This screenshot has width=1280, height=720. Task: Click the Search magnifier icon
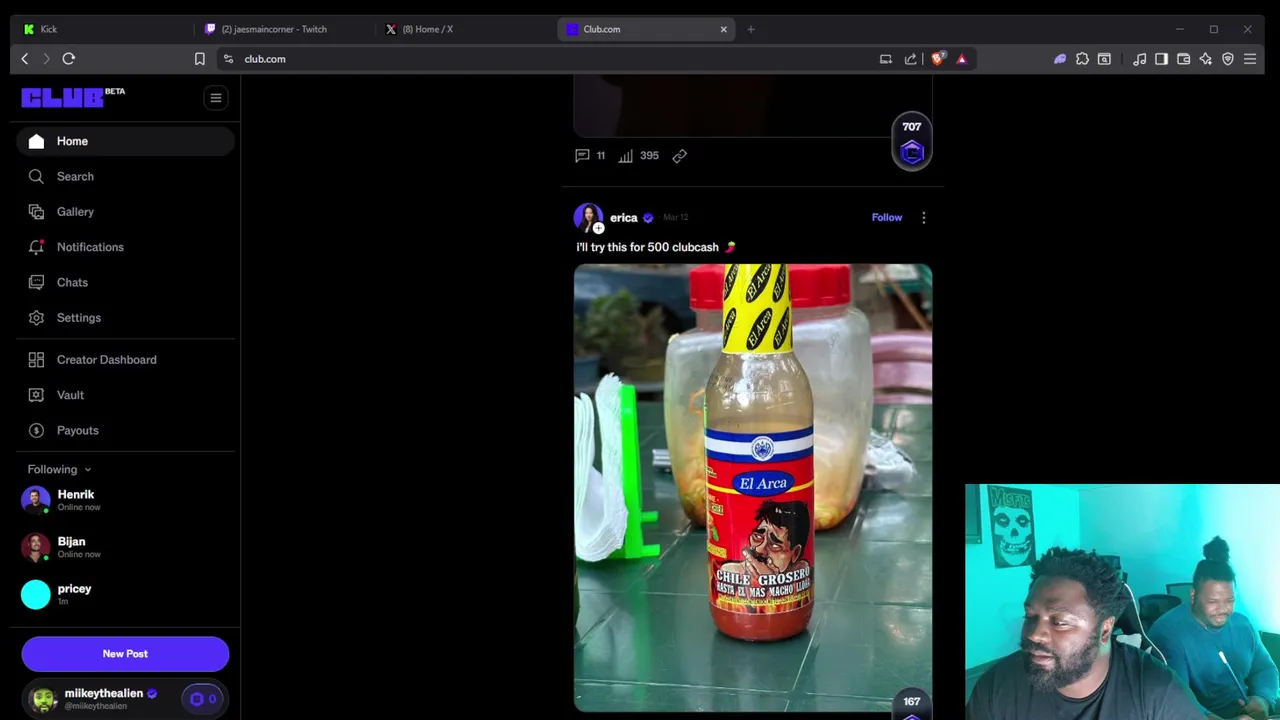(x=36, y=176)
